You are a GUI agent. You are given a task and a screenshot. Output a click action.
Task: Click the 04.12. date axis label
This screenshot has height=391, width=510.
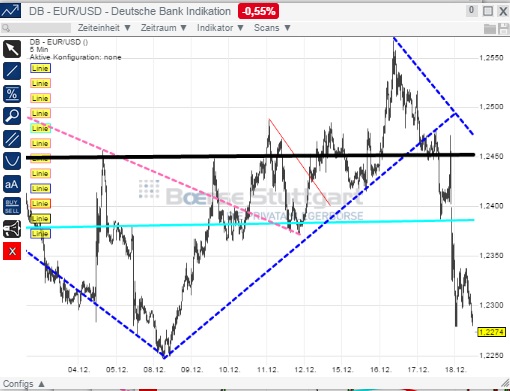tap(79, 370)
